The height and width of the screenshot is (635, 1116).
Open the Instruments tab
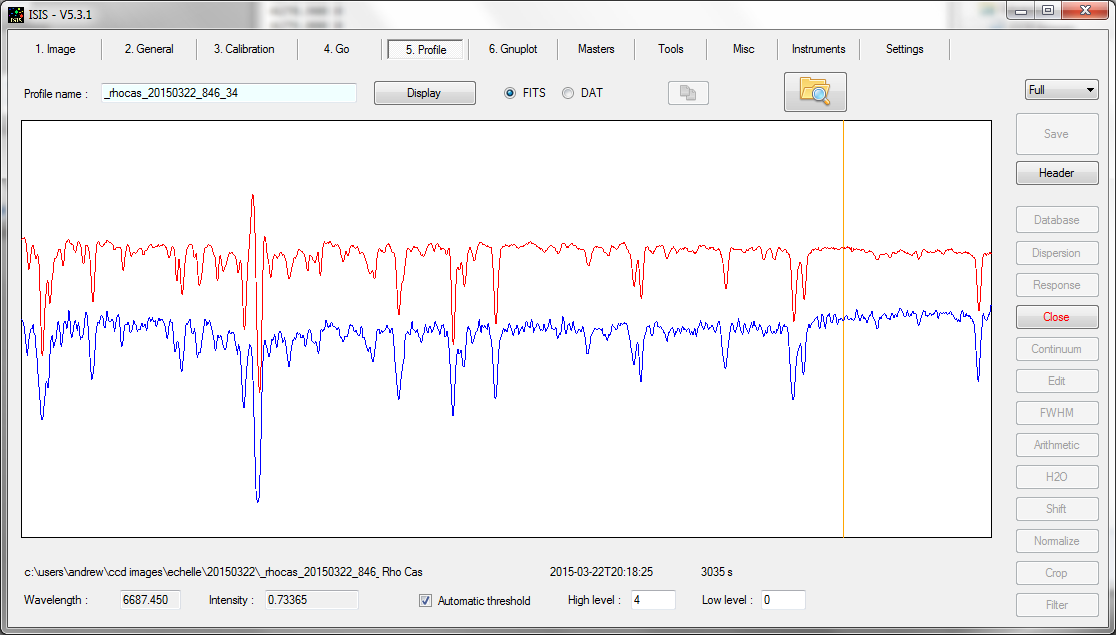pos(818,49)
